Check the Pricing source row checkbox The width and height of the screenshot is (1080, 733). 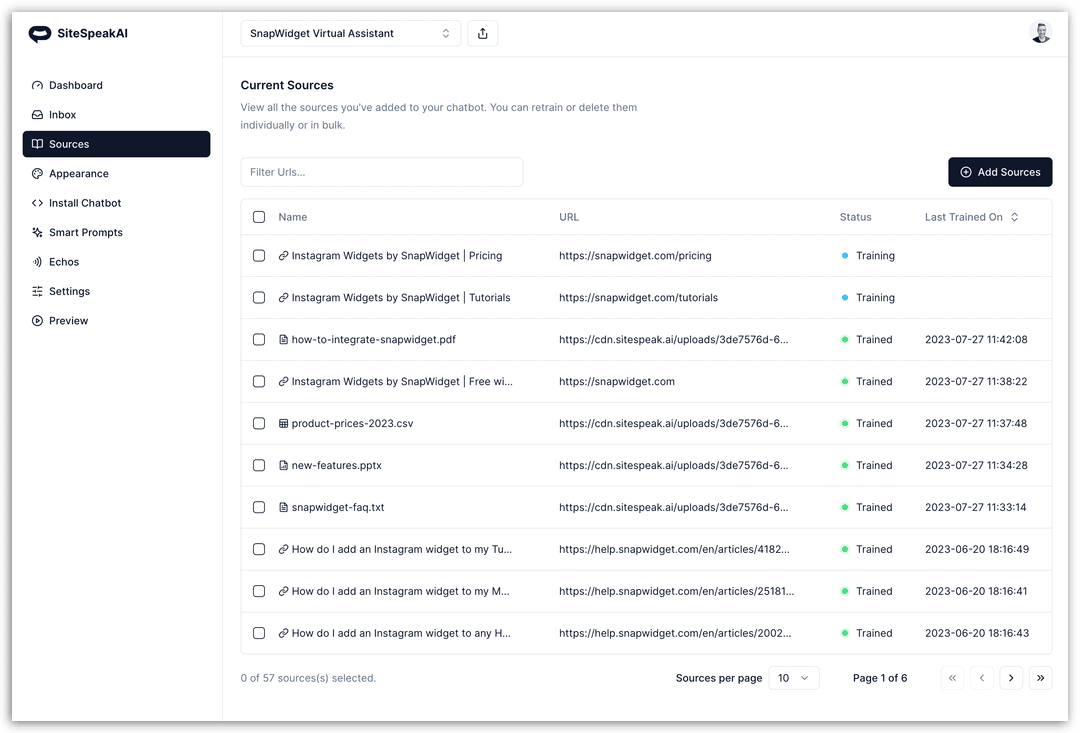point(259,256)
